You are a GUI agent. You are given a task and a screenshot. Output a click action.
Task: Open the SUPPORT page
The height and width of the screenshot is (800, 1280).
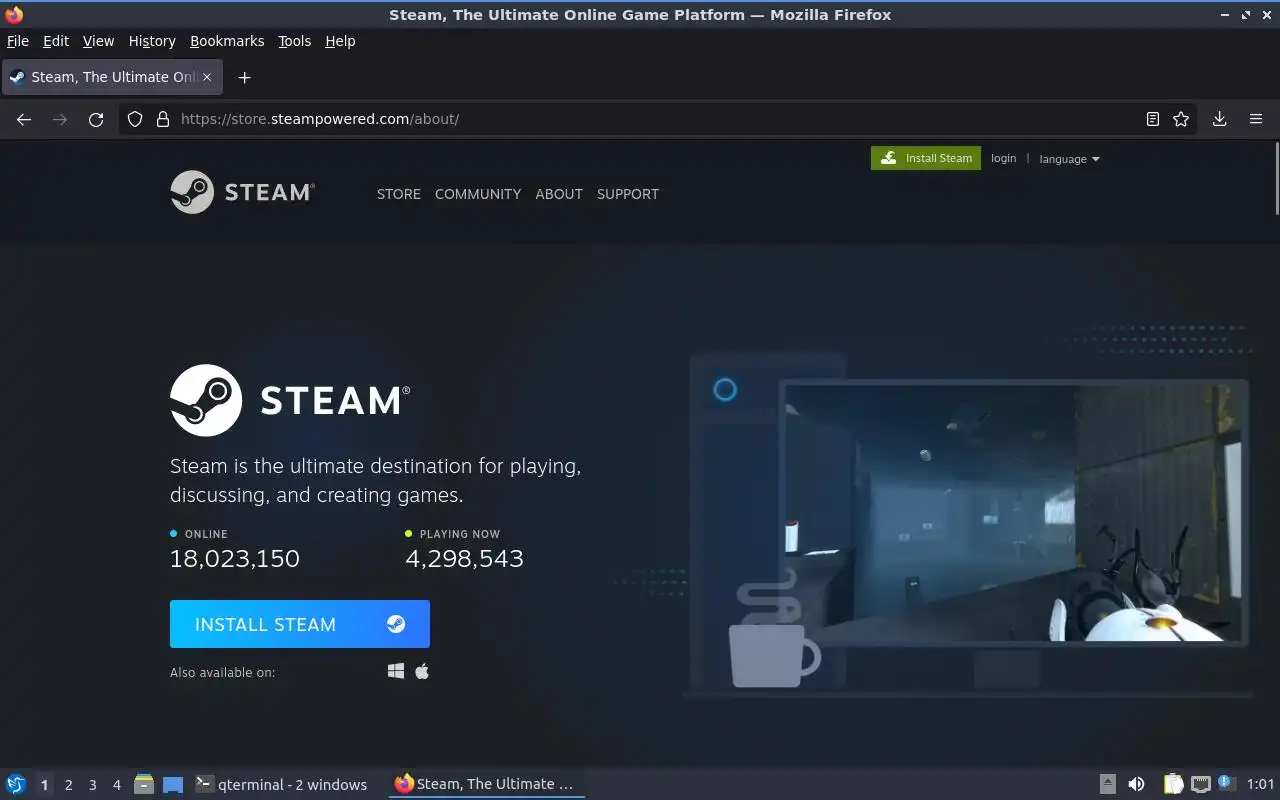click(x=628, y=194)
